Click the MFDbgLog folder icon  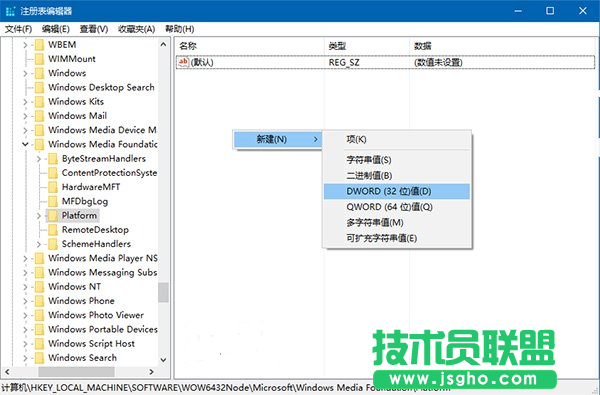pos(53,201)
